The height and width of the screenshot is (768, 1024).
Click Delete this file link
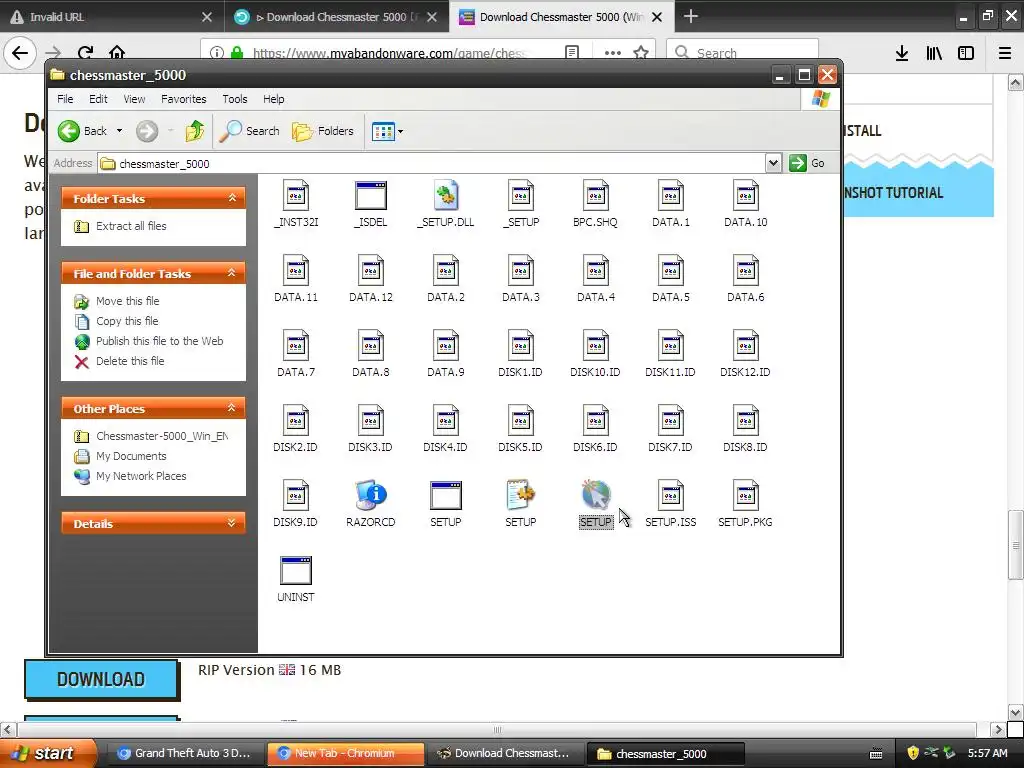point(130,361)
